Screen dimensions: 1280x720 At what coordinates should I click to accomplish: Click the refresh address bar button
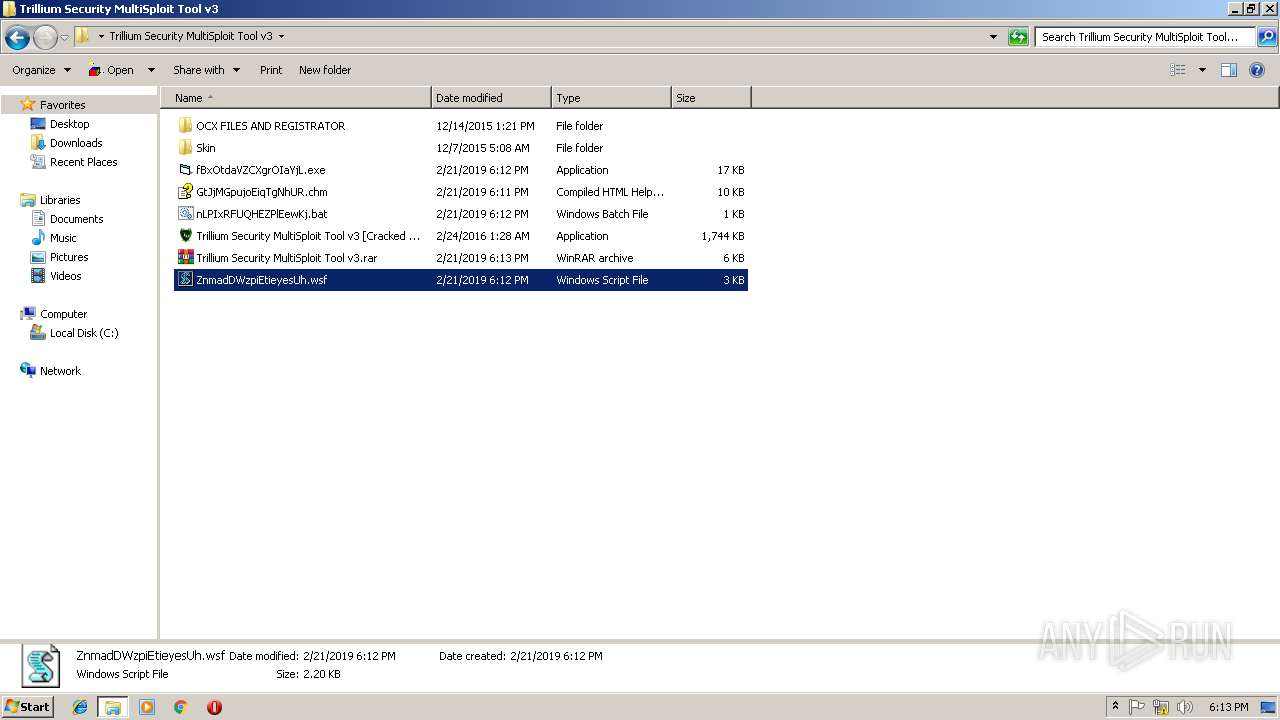[1018, 37]
